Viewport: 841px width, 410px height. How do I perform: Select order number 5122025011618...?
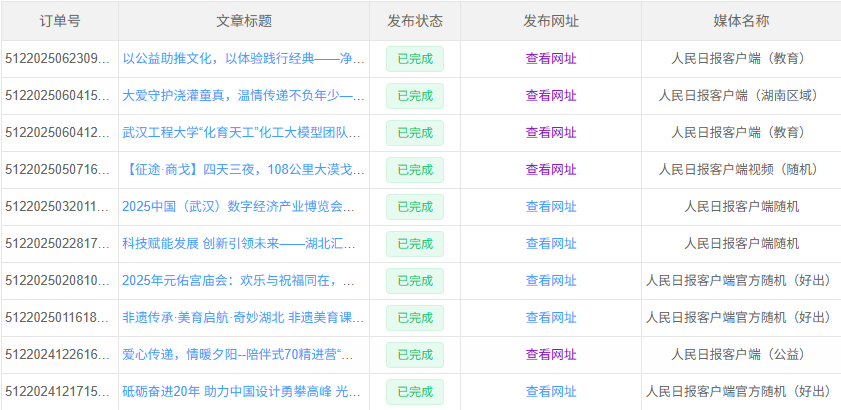coord(57,318)
